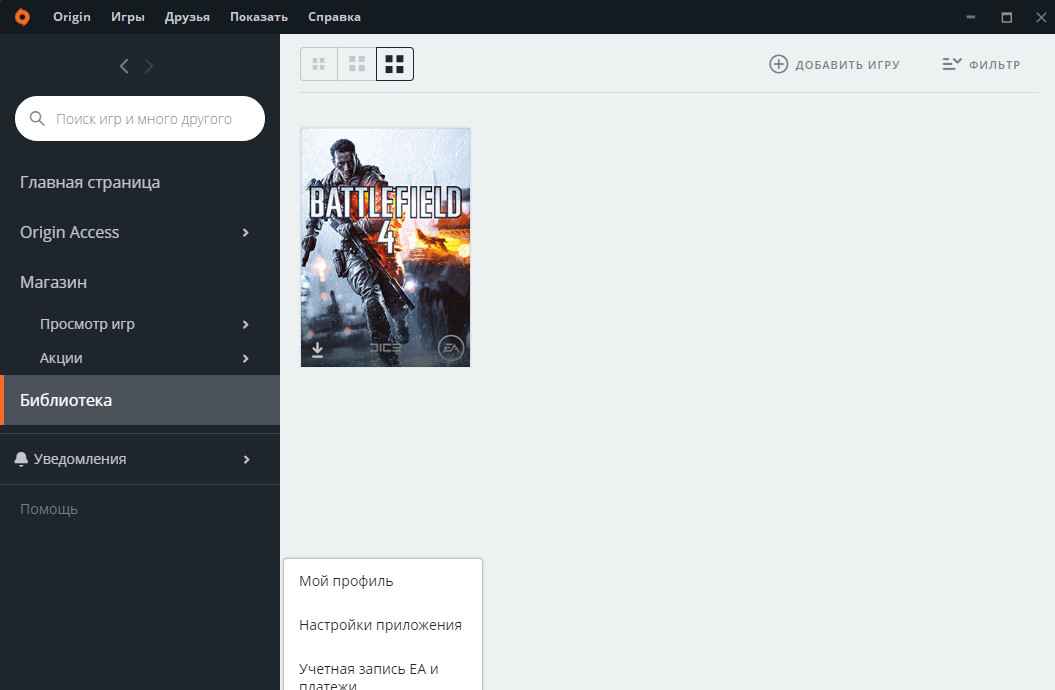Open the Origin menu
Screen dimensions: 1055x690
[x=72, y=17]
